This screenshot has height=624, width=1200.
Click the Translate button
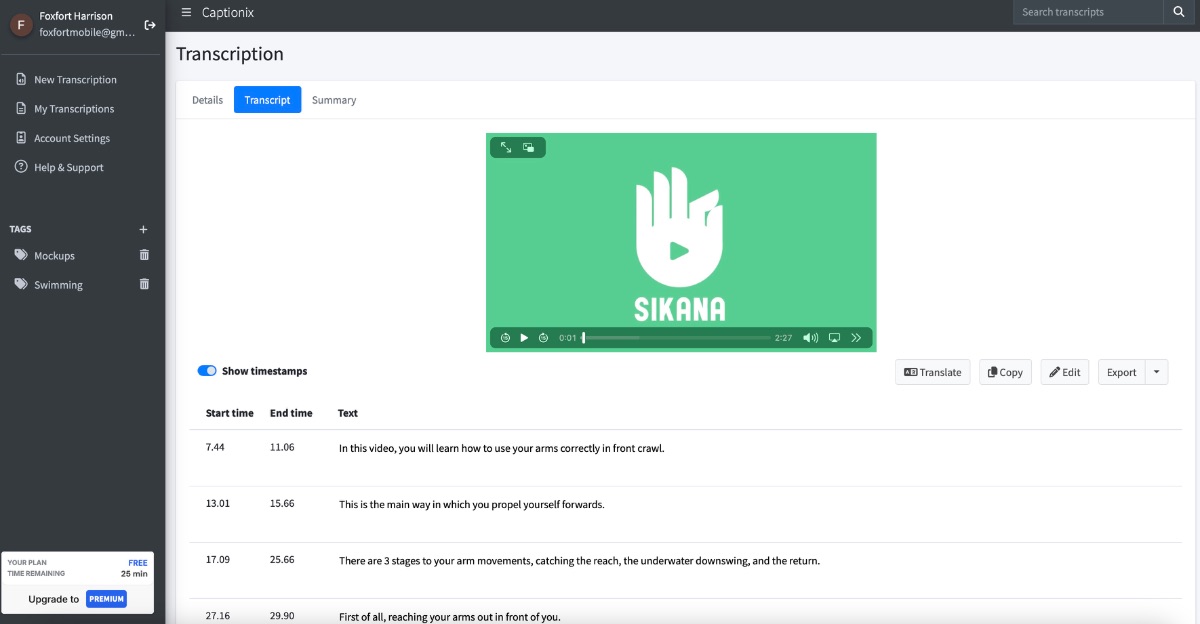(x=932, y=372)
